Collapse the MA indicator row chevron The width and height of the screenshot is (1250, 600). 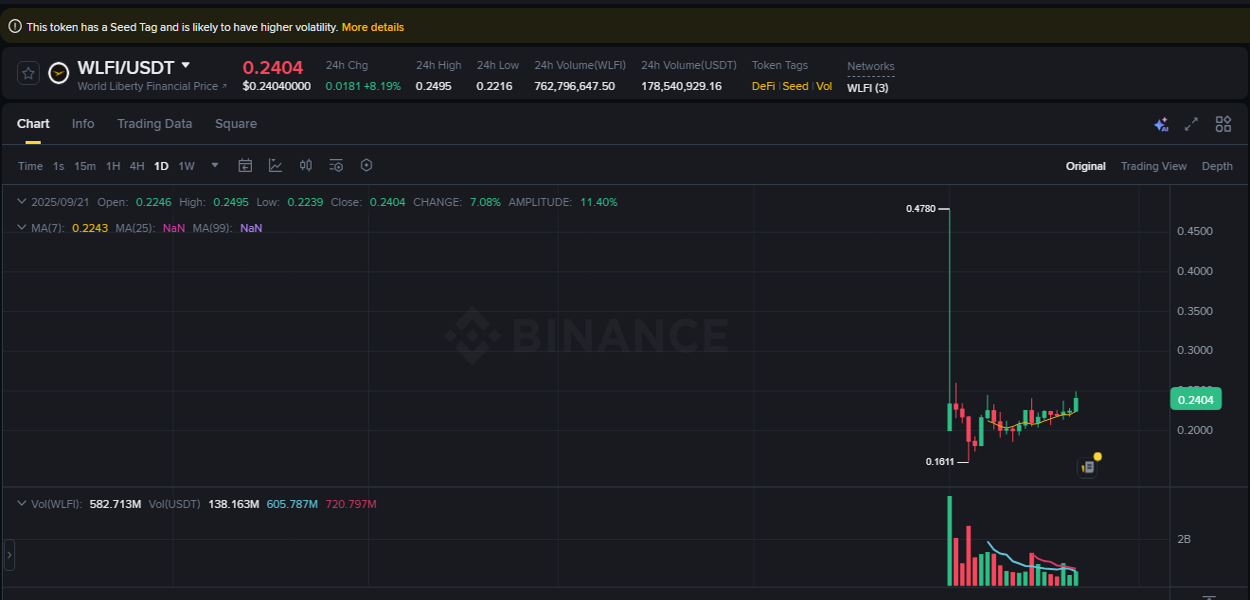(20, 227)
